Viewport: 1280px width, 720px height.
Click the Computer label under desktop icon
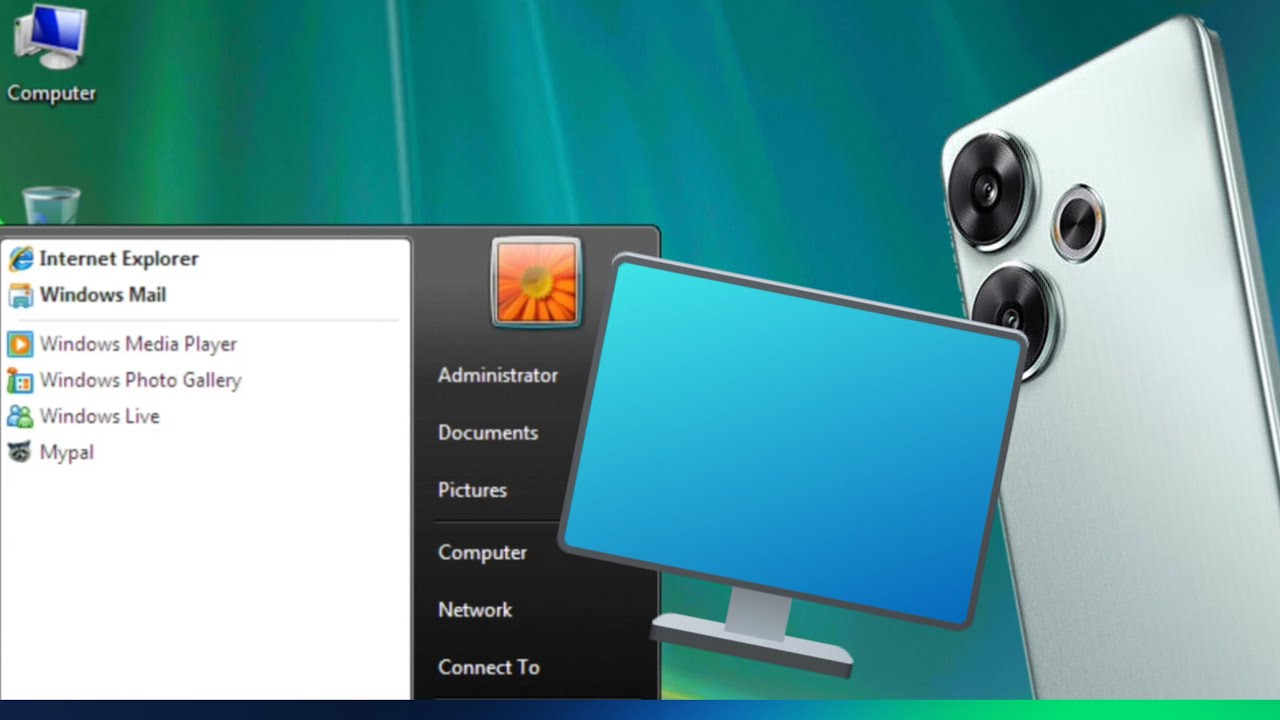pyautogui.click(x=52, y=93)
